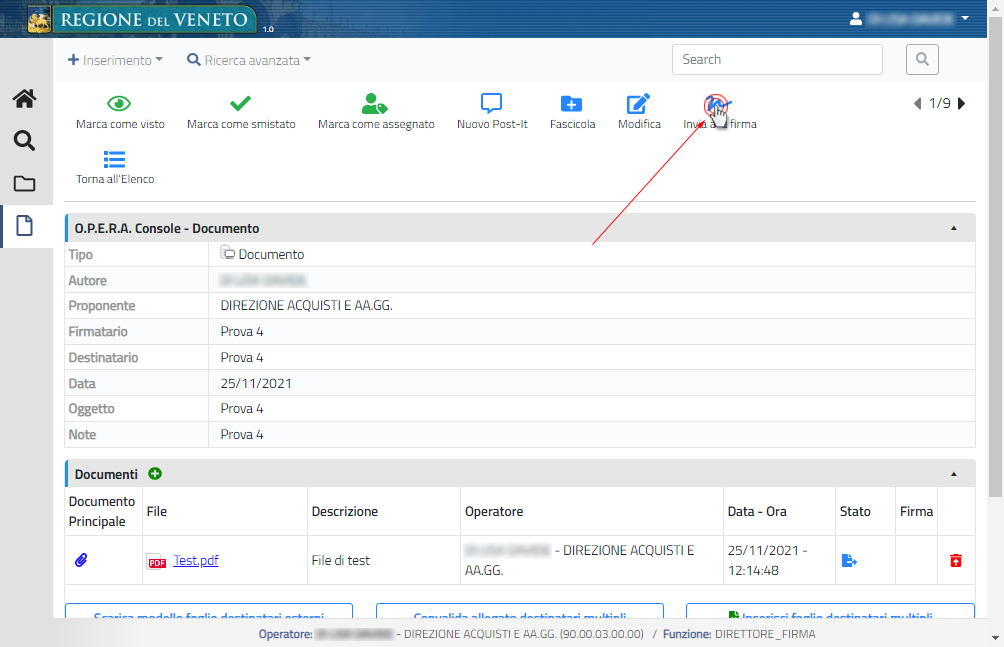Collapse the O.P.E.R.A. Console - Documento panel
The image size is (1004, 647).
coord(953,229)
